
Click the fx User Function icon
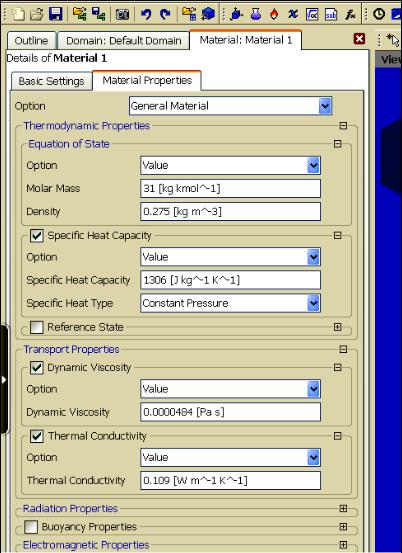coord(350,14)
